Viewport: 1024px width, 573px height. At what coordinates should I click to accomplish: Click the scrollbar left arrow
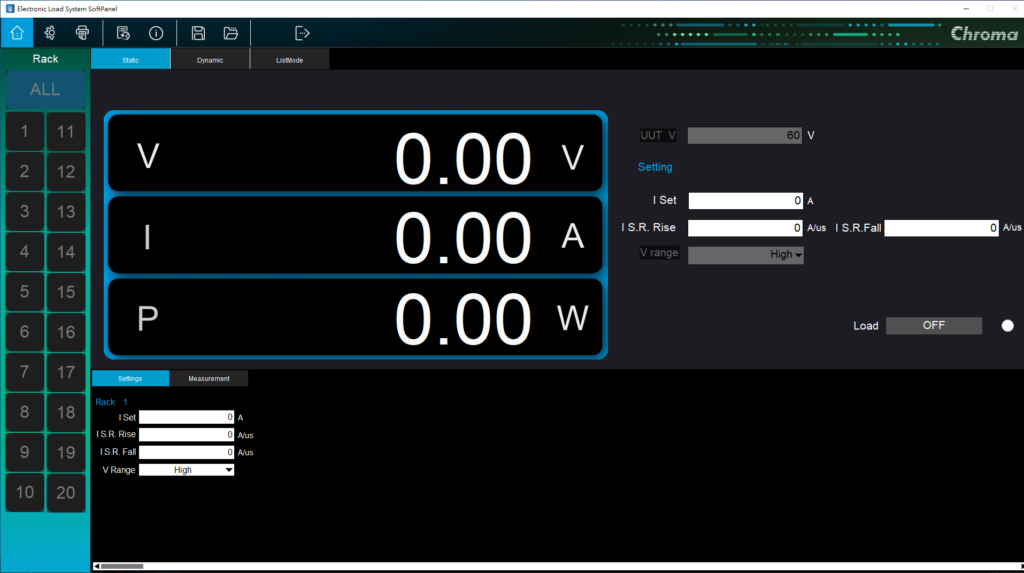point(97,566)
